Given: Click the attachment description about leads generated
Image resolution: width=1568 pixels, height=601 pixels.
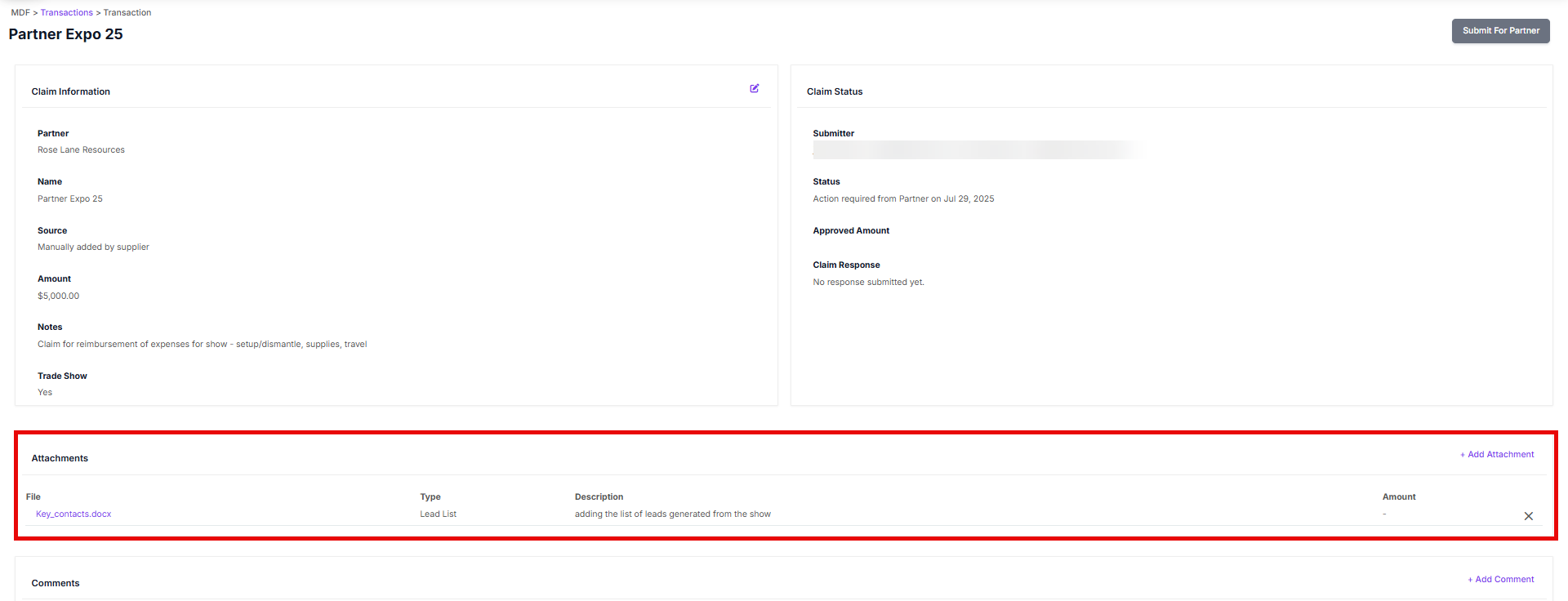Looking at the screenshot, I should (x=672, y=514).
